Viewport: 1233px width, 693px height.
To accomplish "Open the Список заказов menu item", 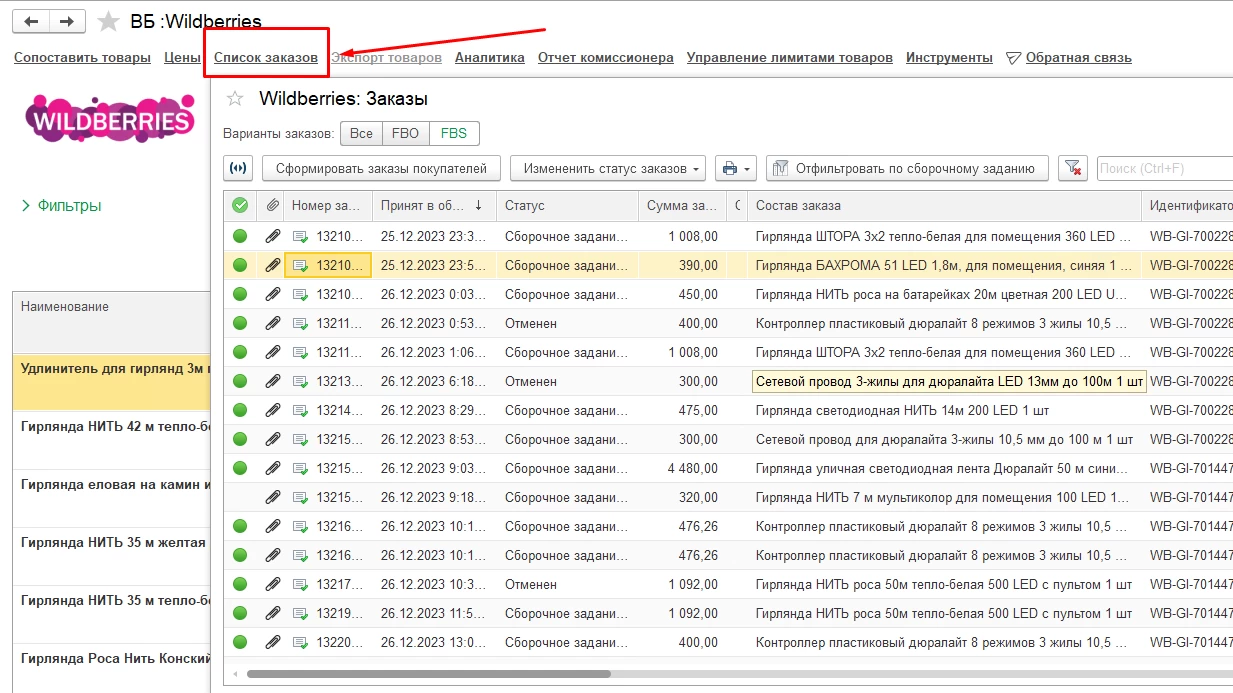I will tap(266, 57).
